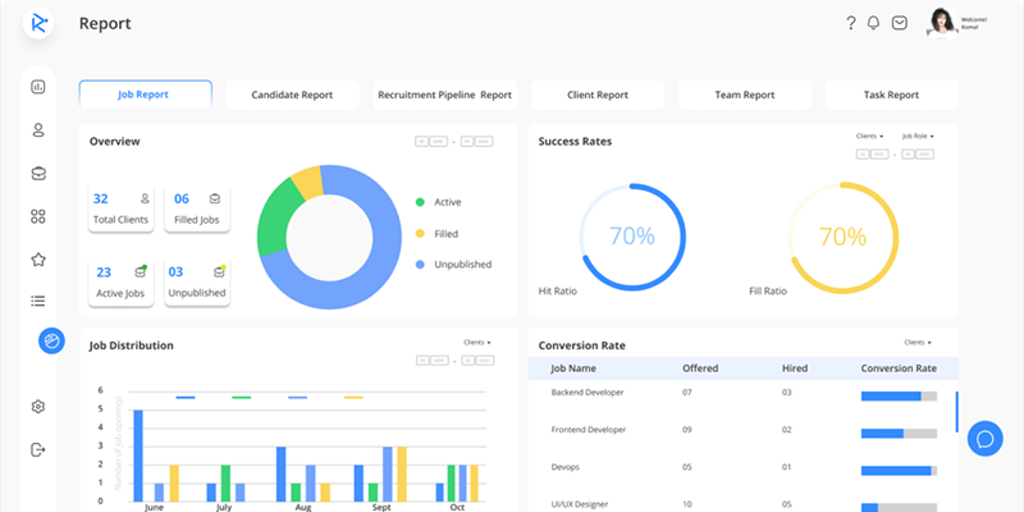Check the notifications bell icon
Image resolution: width=1024 pixels, height=512 pixels.
[x=874, y=23]
